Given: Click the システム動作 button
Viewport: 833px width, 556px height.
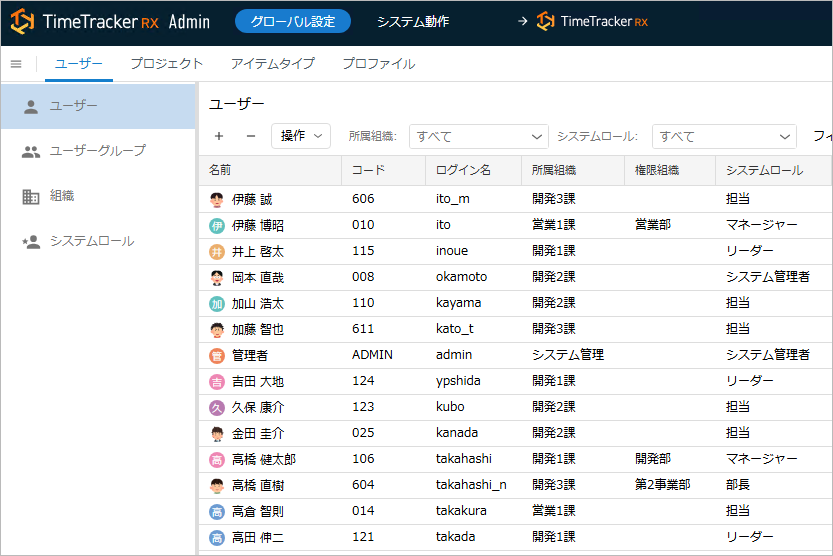Looking at the screenshot, I should pos(413,22).
